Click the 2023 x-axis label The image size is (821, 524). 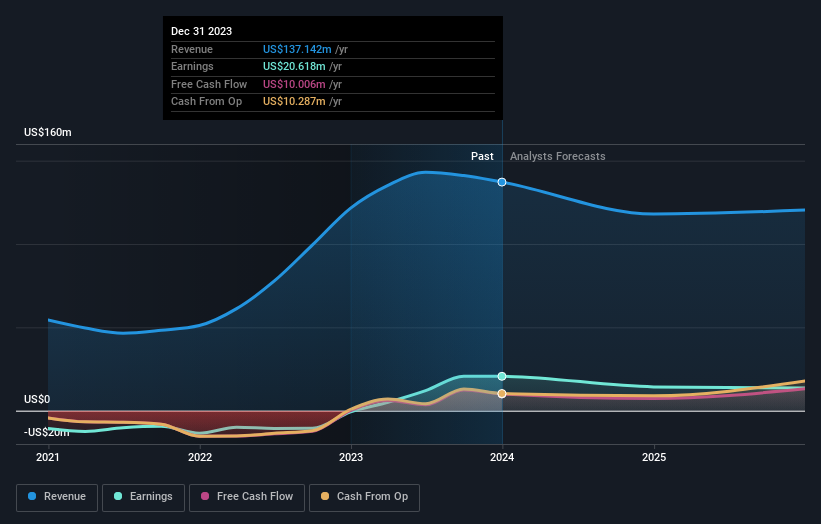[351, 458]
